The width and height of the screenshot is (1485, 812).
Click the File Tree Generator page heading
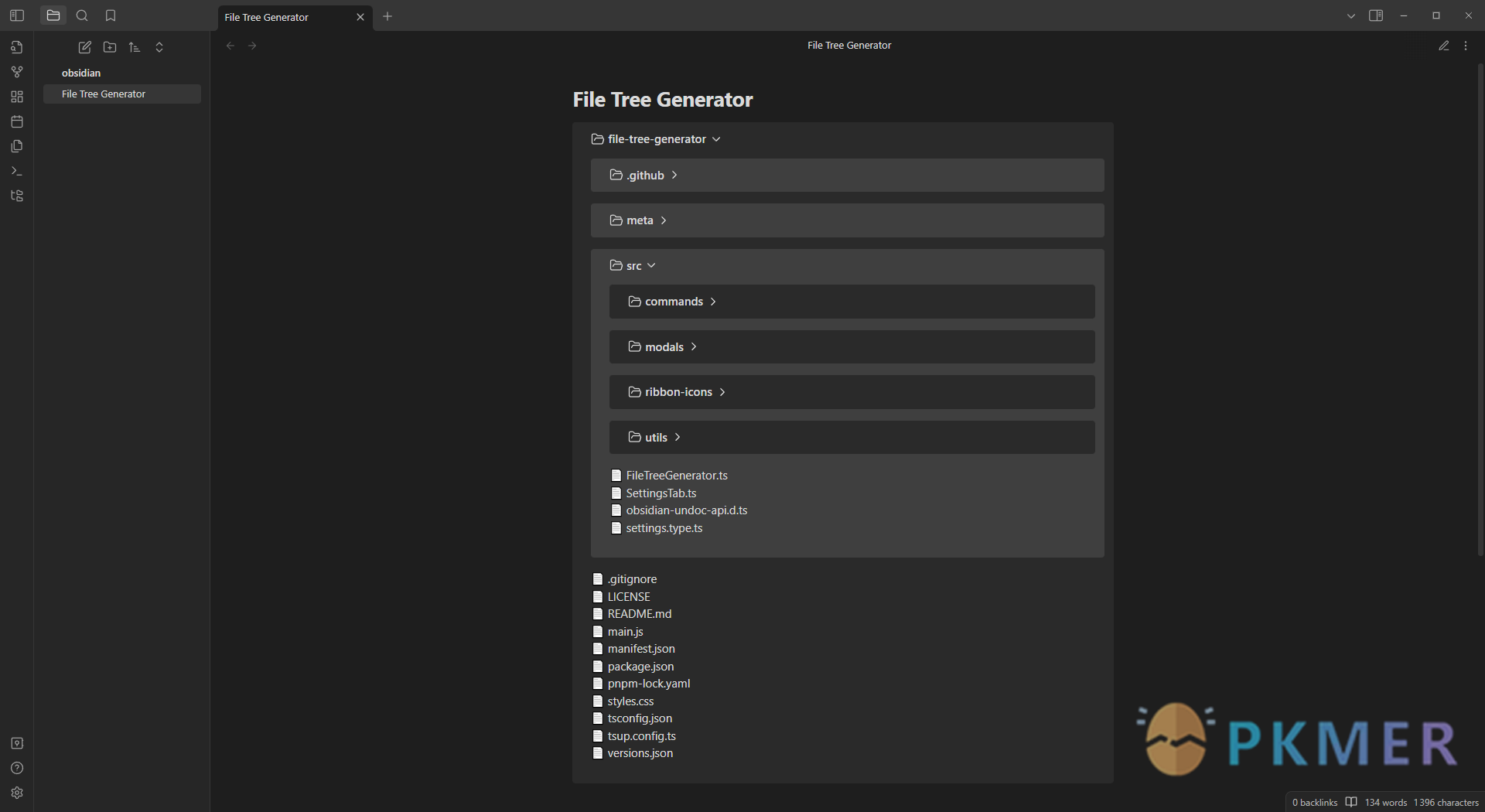point(663,100)
